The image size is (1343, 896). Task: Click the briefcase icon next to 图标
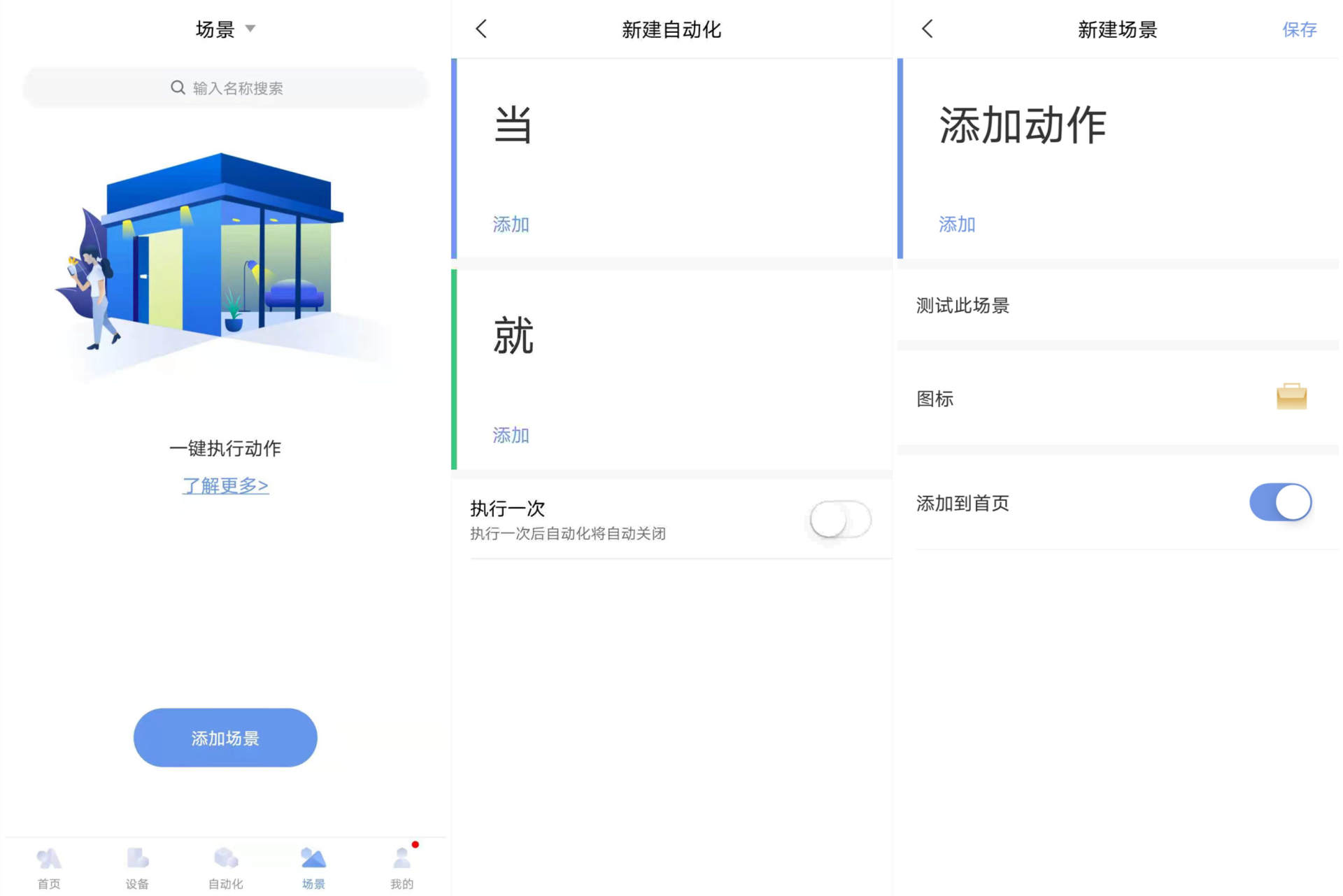click(1292, 397)
